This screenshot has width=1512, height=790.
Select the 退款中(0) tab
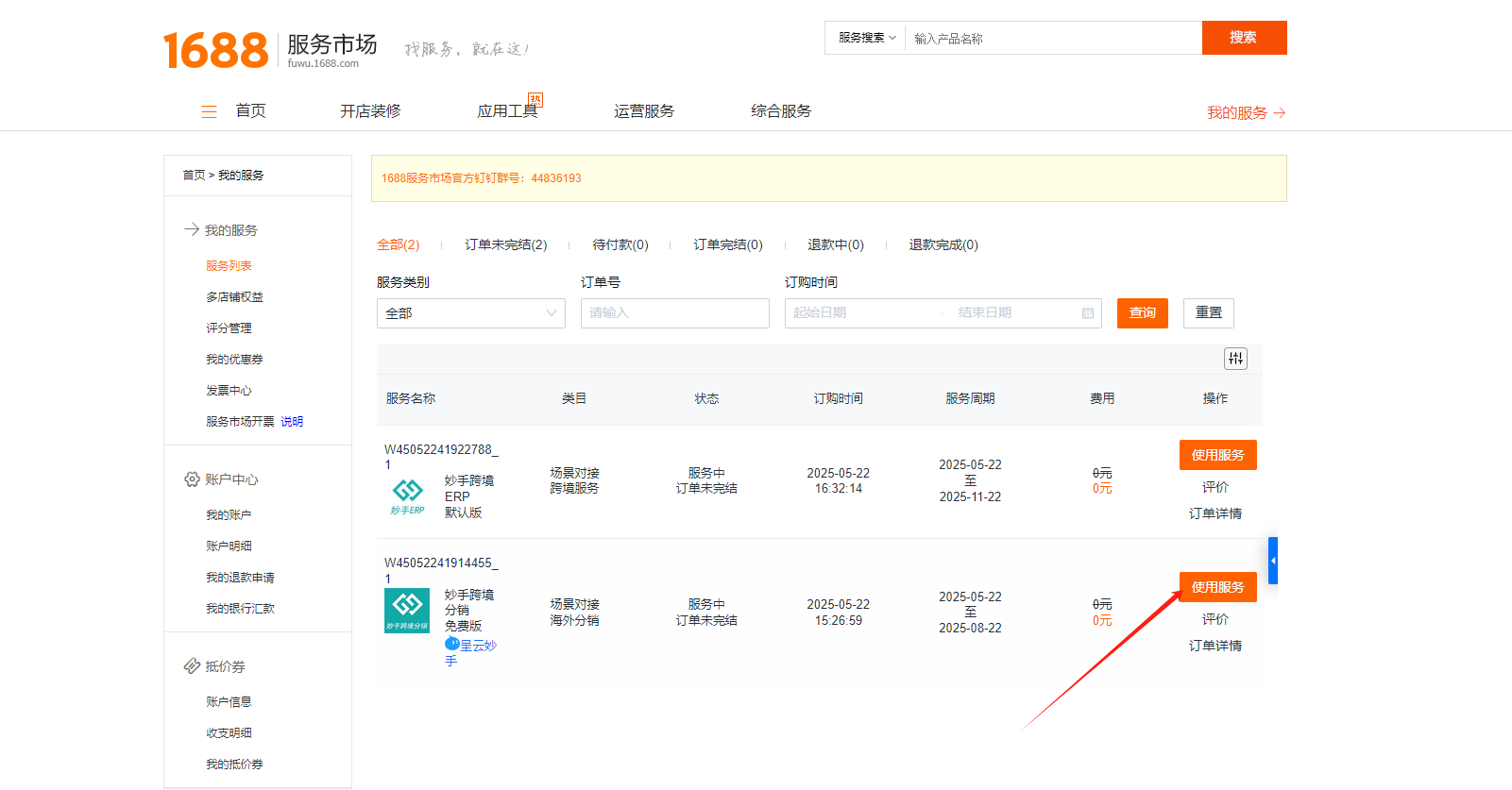pyautogui.click(x=836, y=244)
